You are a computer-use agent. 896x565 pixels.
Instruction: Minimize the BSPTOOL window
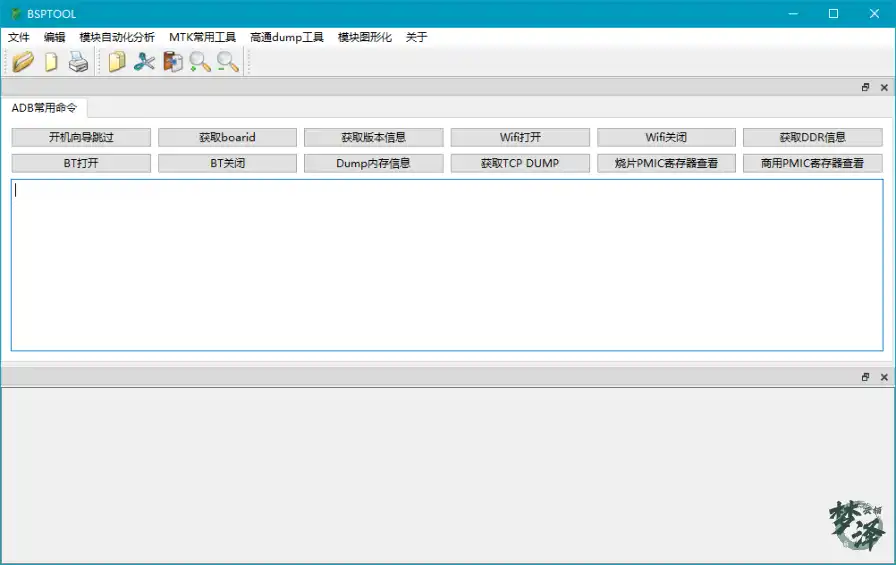click(x=793, y=14)
